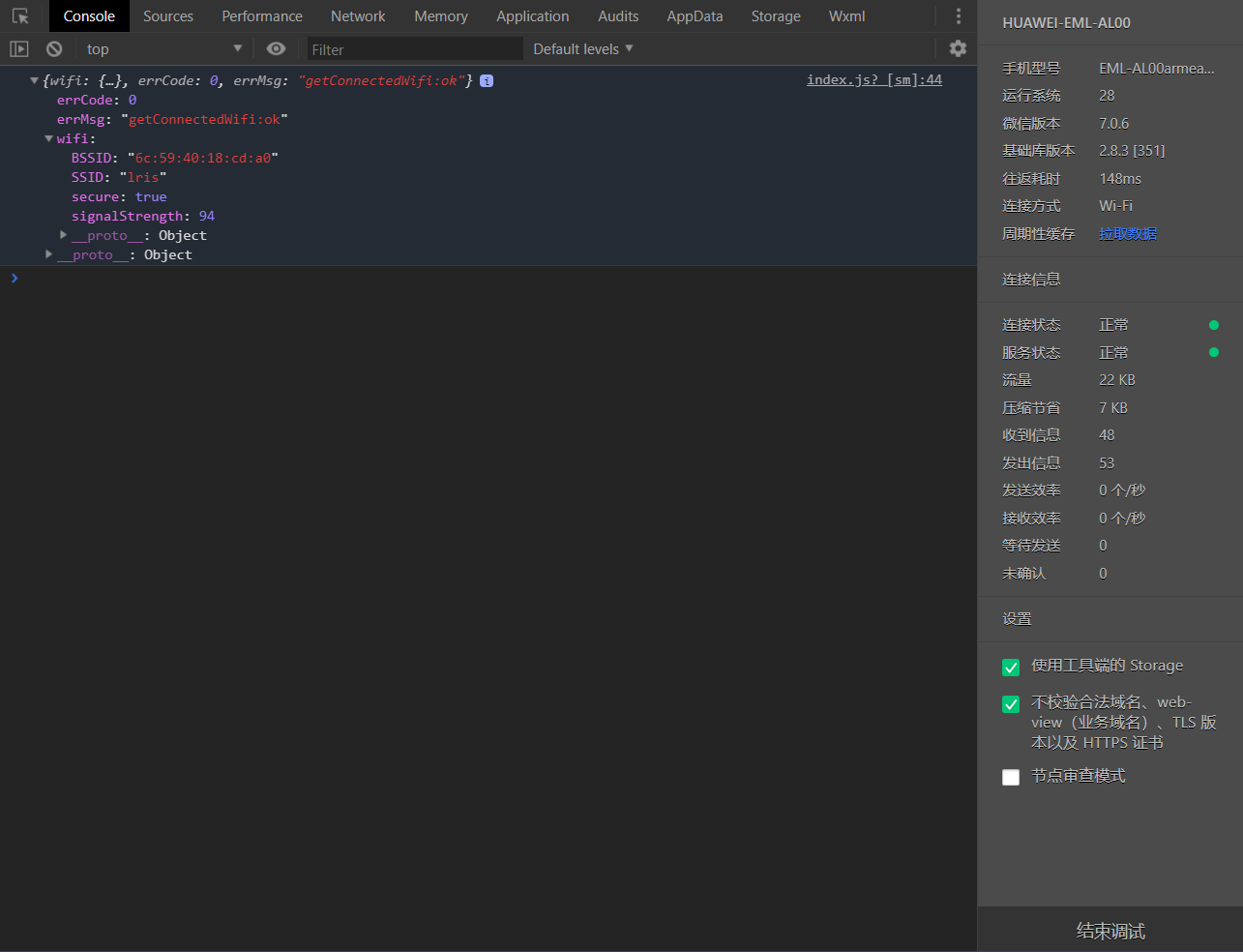
Task: Open source link index.js? [sm]:44
Action: [874, 80]
